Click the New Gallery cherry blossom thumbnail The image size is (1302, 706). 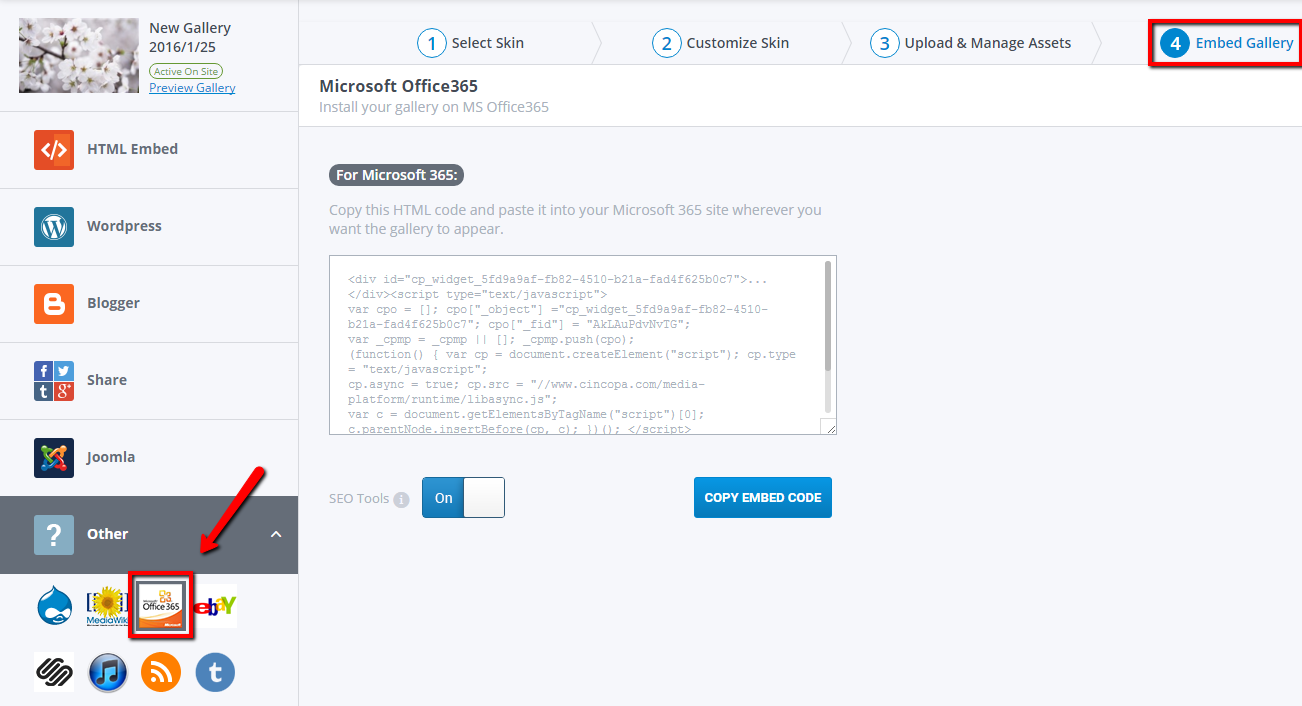pos(78,56)
